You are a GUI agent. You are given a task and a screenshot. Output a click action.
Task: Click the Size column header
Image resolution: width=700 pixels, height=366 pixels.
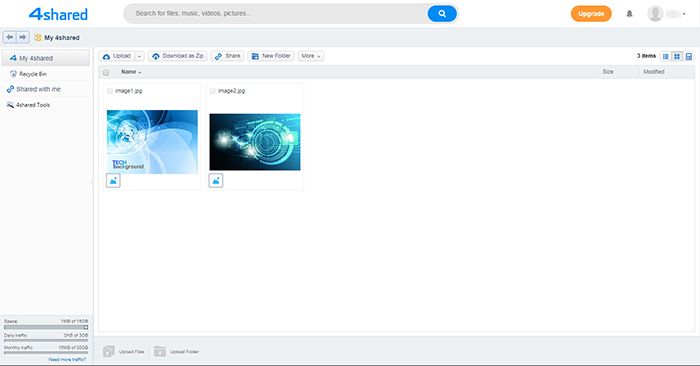pos(608,72)
